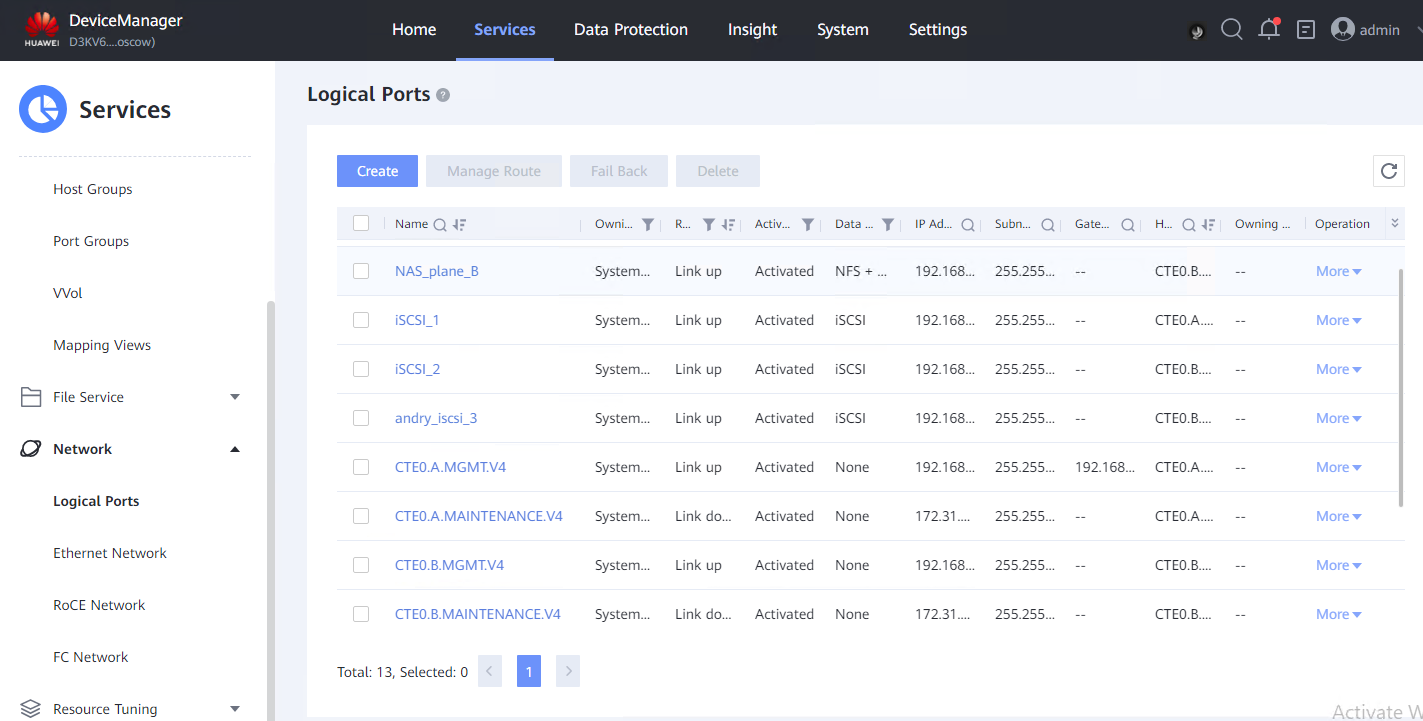Open the task list icon in header
The width and height of the screenshot is (1423, 721).
tap(1306, 30)
